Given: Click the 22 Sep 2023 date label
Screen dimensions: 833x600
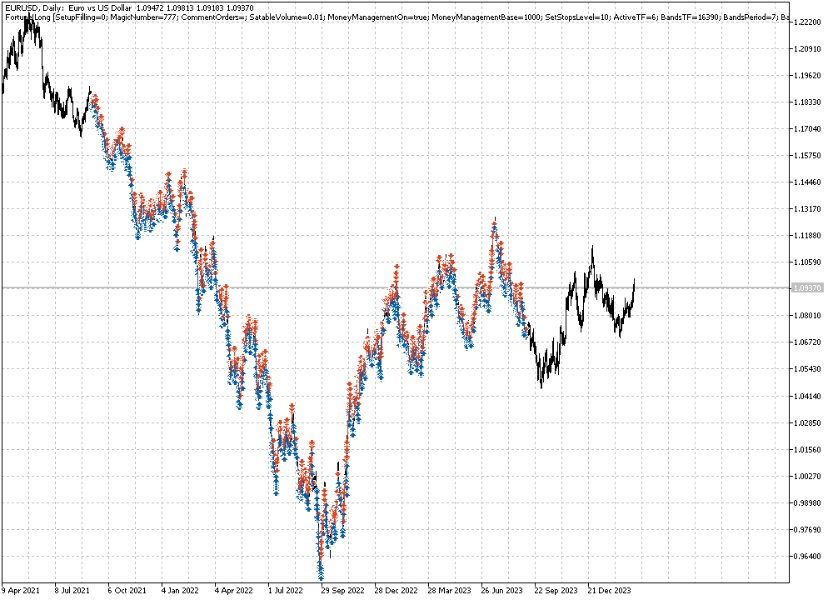Looking at the screenshot, I should point(557,590).
